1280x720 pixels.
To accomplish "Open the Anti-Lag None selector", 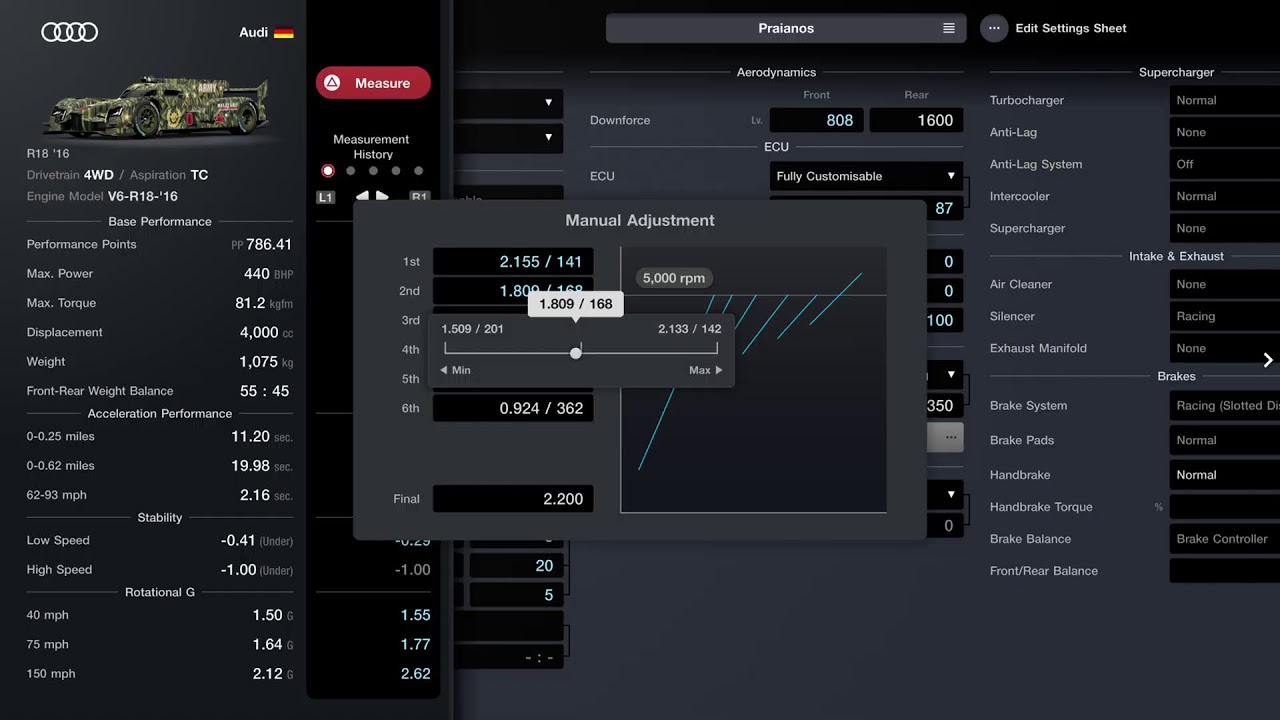I will pyautogui.click(x=1225, y=132).
